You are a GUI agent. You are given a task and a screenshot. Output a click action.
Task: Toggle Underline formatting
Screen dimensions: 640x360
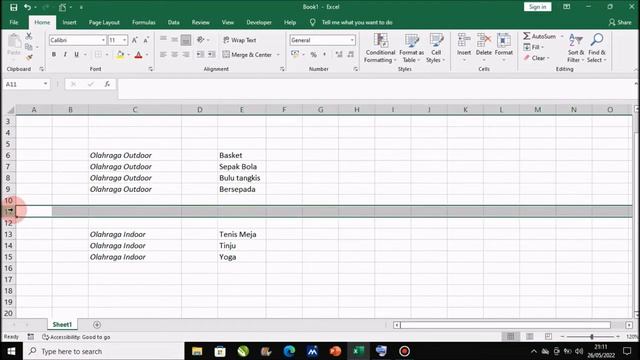pyautogui.click(x=76, y=55)
